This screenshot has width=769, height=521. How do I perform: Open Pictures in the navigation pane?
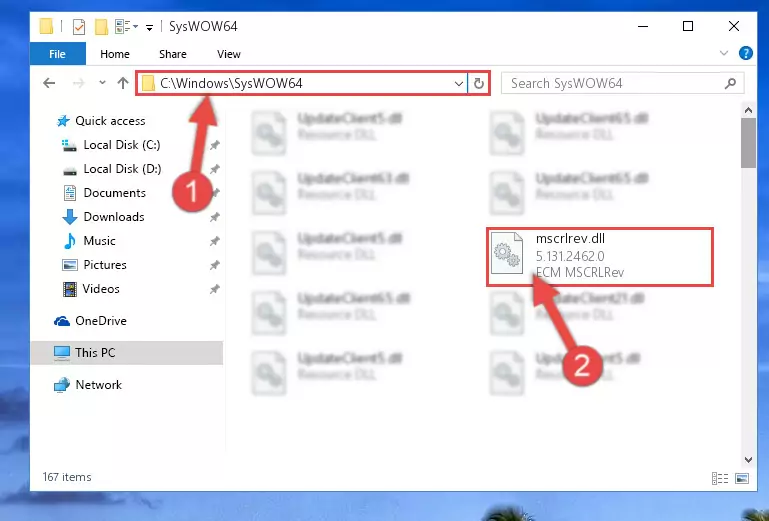click(94, 265)
